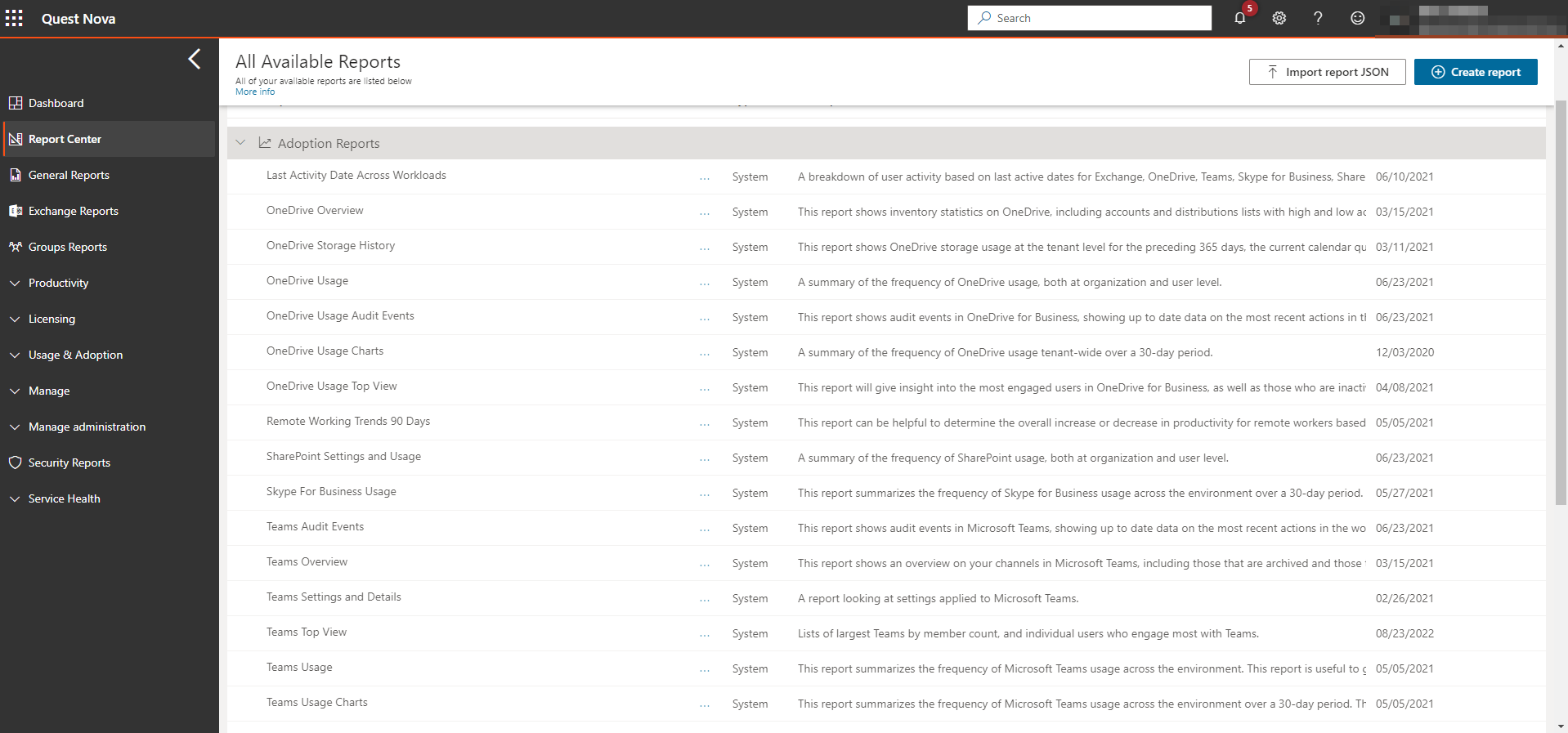Open the More info link
This screenshot has height=733, width=1568.
tap(255, 92)
